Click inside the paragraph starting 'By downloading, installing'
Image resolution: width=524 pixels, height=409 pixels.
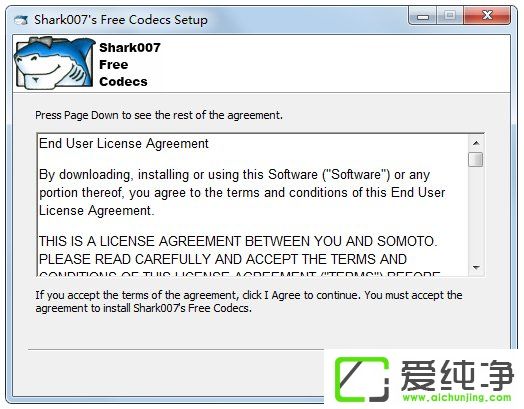242,193
